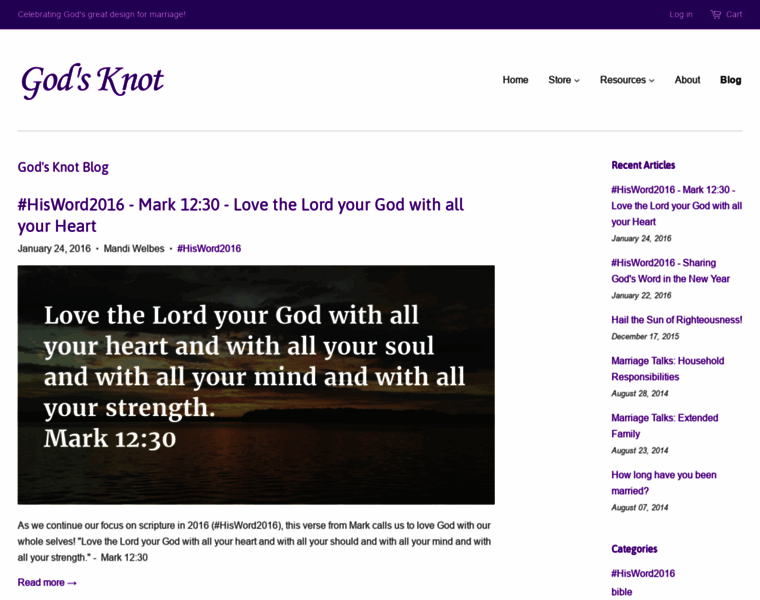Click the Recent Articles heading
The width and height of the screenshot is (760, 600).
[643, 165]
